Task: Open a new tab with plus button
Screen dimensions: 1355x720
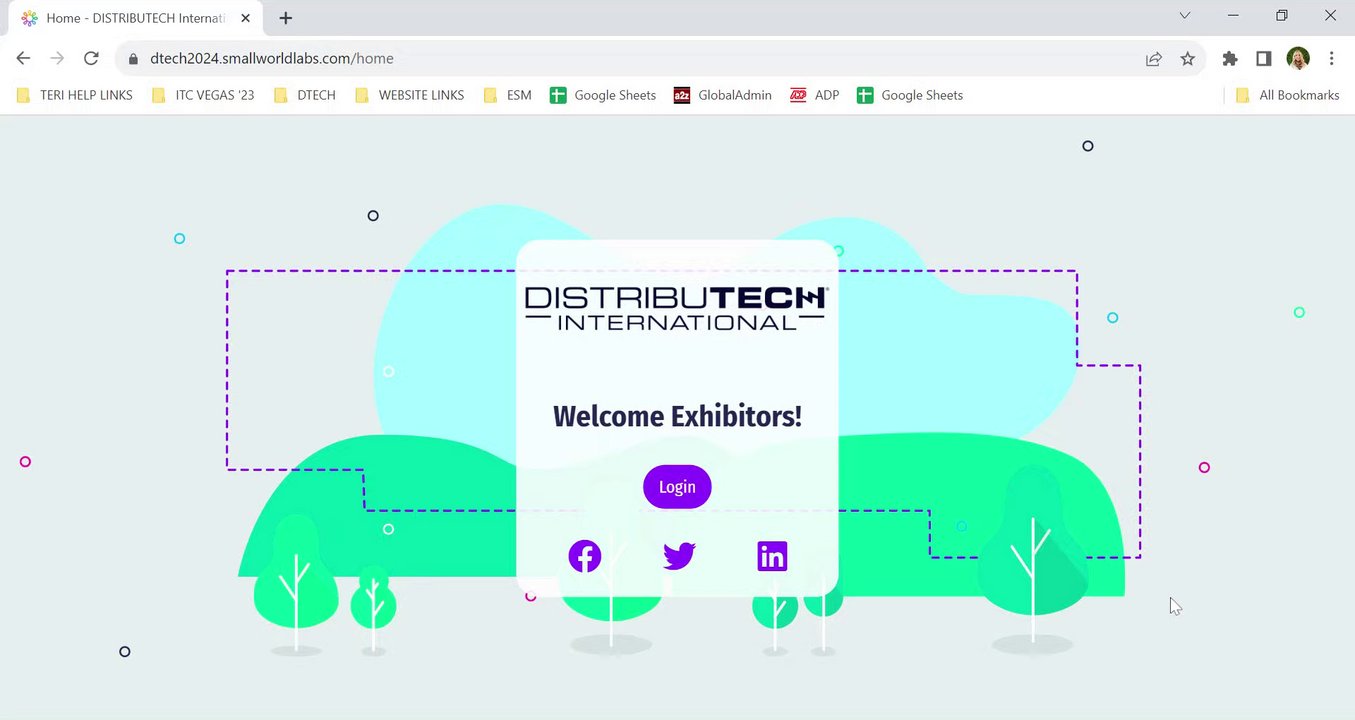Action: (x=286, y=18)
